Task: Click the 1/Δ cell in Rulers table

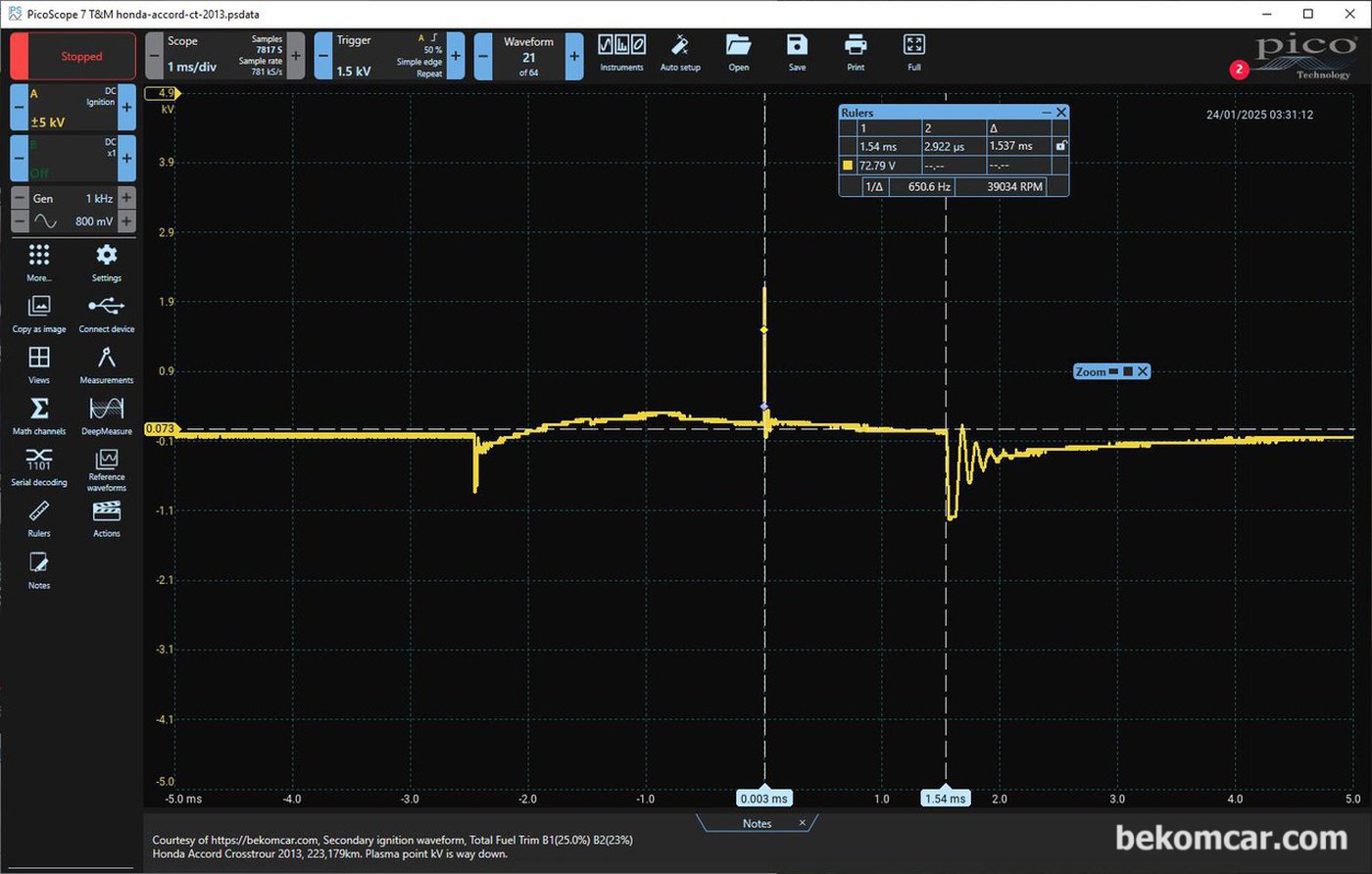Action: tap(873, 185)
